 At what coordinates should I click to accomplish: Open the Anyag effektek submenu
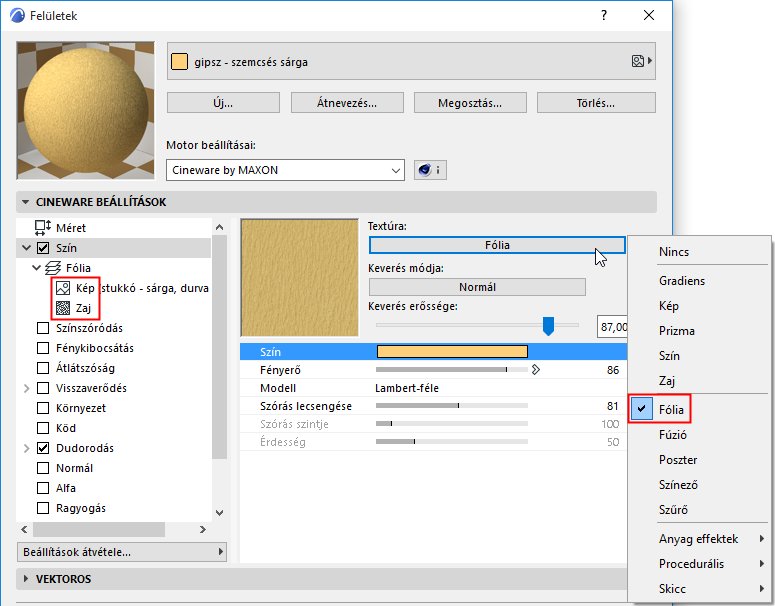coord(698,539)
